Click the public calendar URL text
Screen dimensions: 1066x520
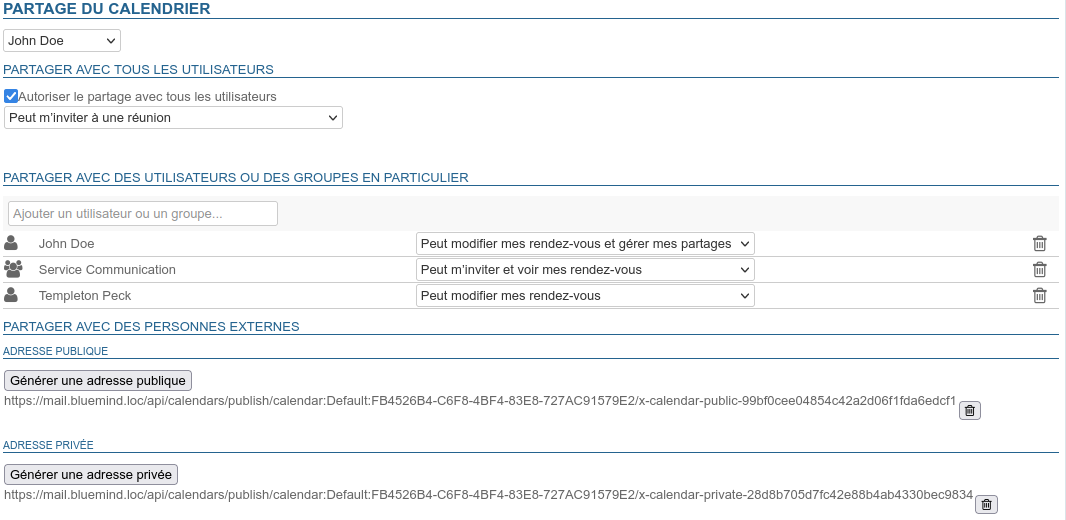480,400
